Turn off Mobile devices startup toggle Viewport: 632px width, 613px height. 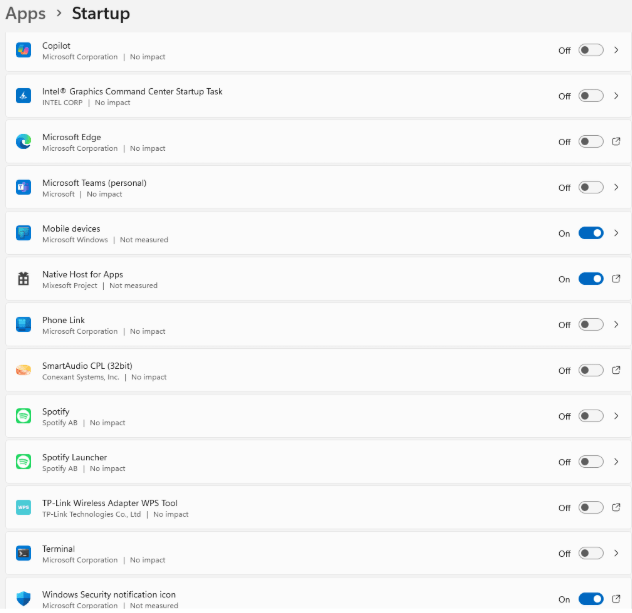(591, 233)
